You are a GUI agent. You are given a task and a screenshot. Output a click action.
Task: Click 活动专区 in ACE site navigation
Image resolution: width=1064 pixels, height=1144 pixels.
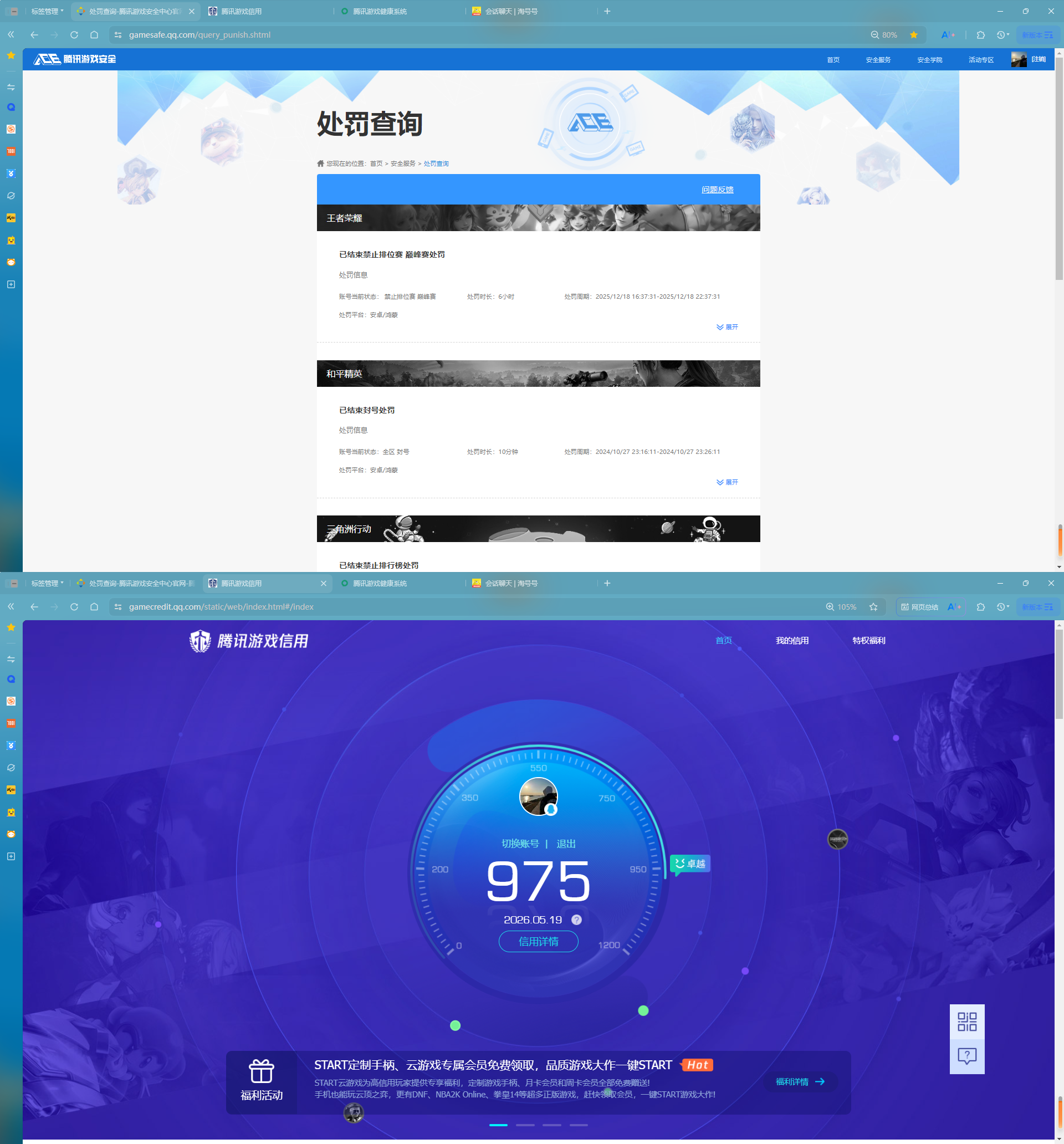tap(980, 60)
